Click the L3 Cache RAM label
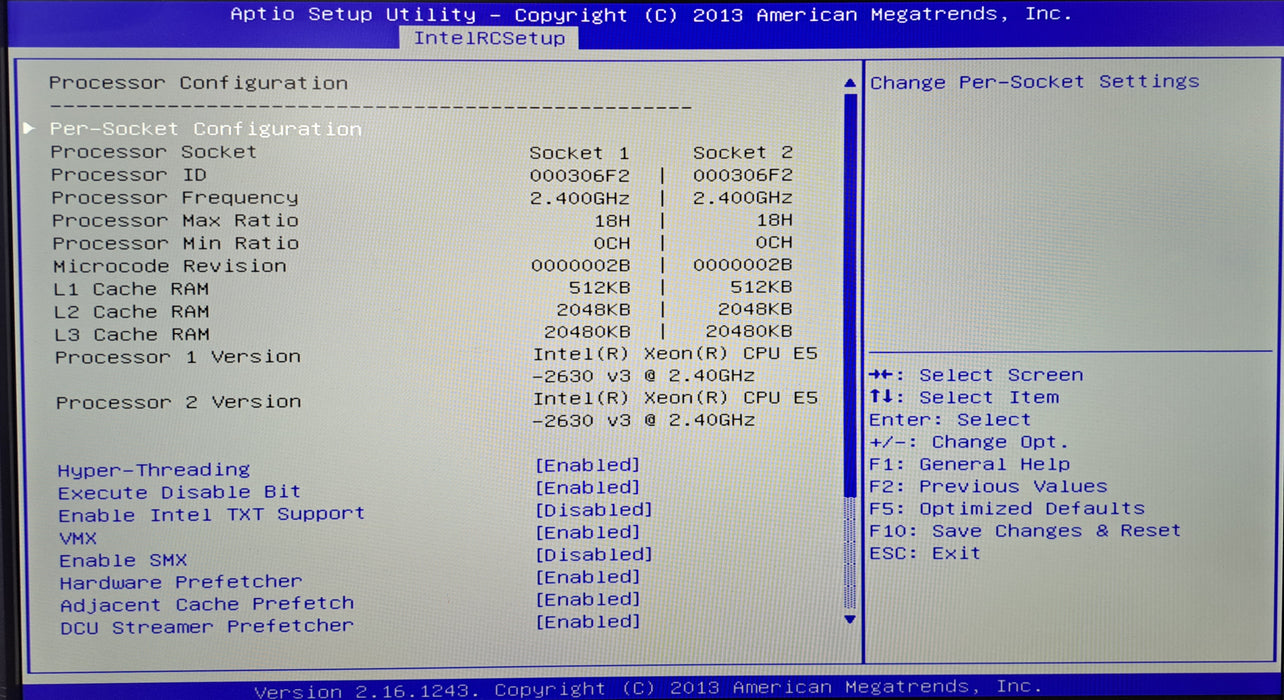This screenshot has width=1284, height=700. 132,335
